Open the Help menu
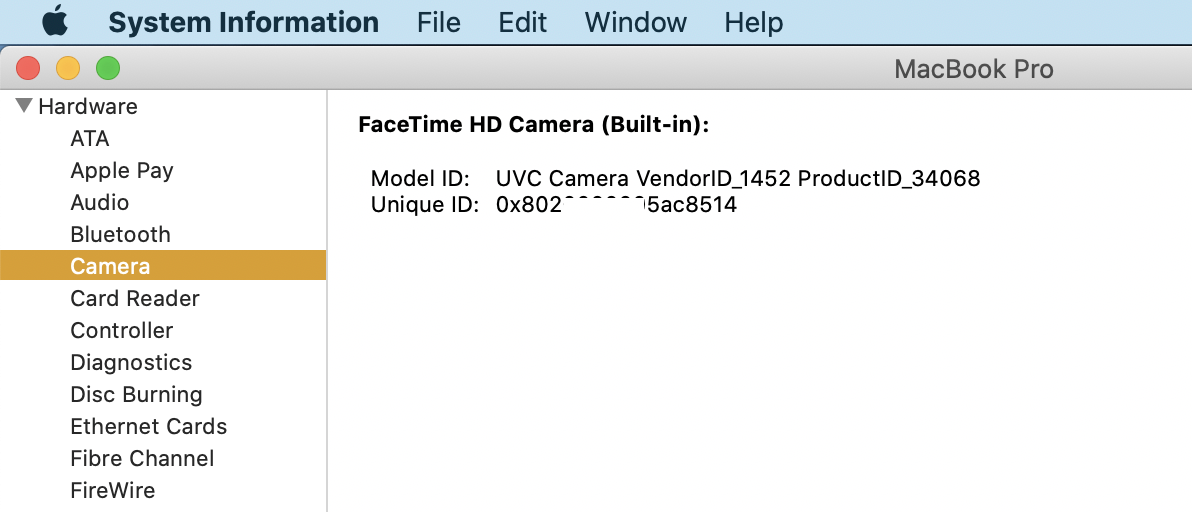The height and width of the screenshot is (512, 1192). [x=753, y=22]
